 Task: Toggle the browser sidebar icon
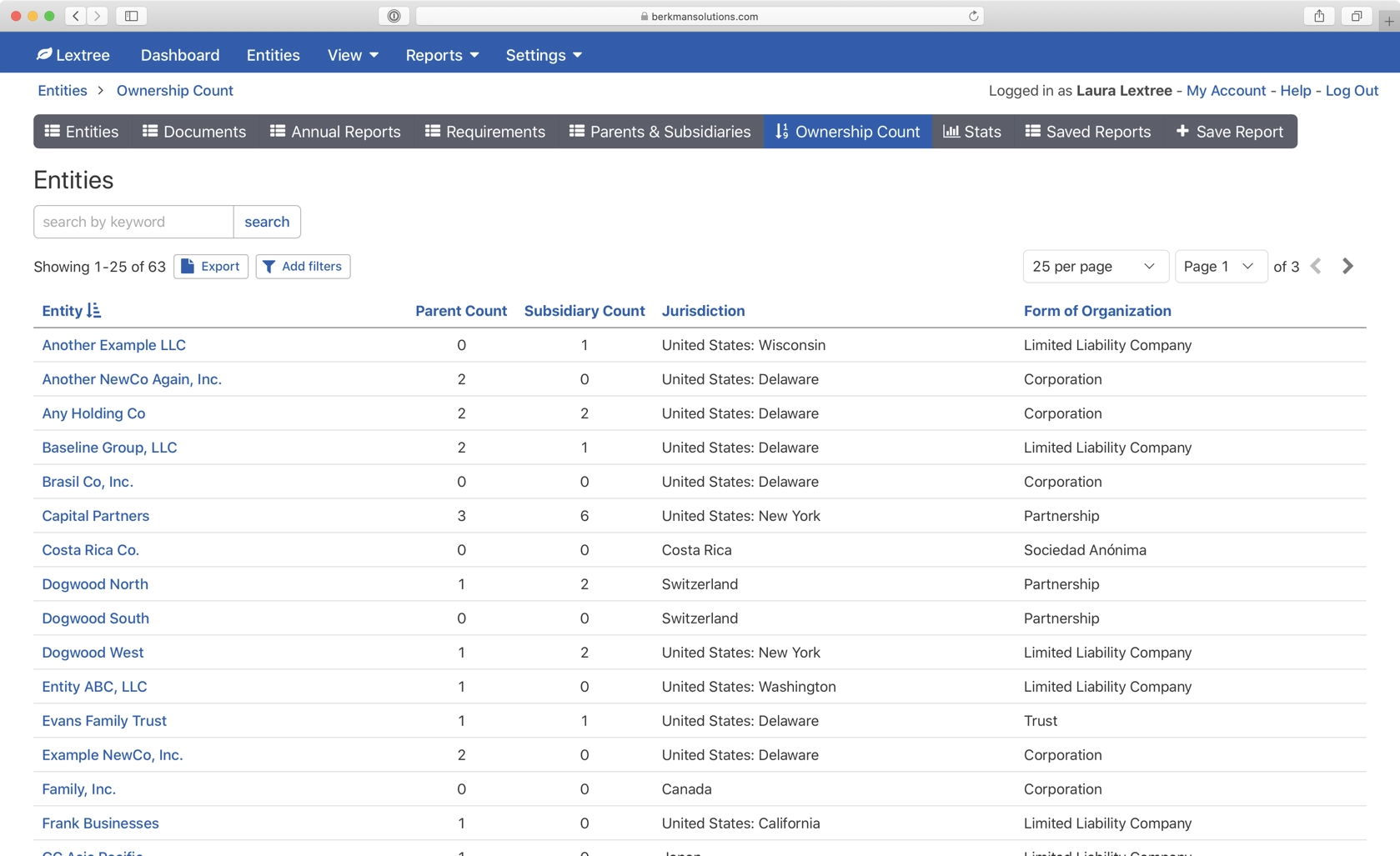[132, 16]
